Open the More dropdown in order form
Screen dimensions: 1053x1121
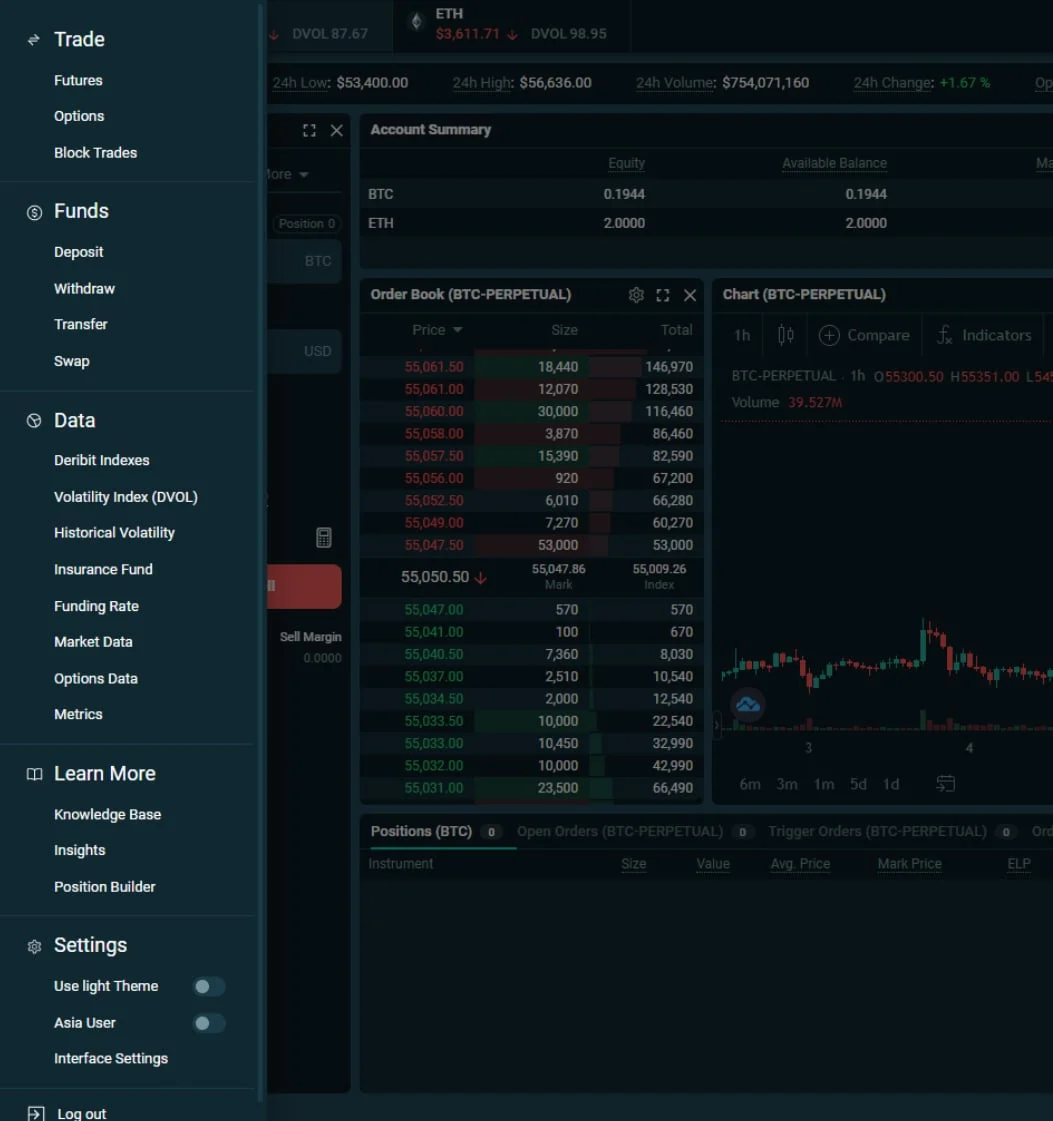point(288,174)
